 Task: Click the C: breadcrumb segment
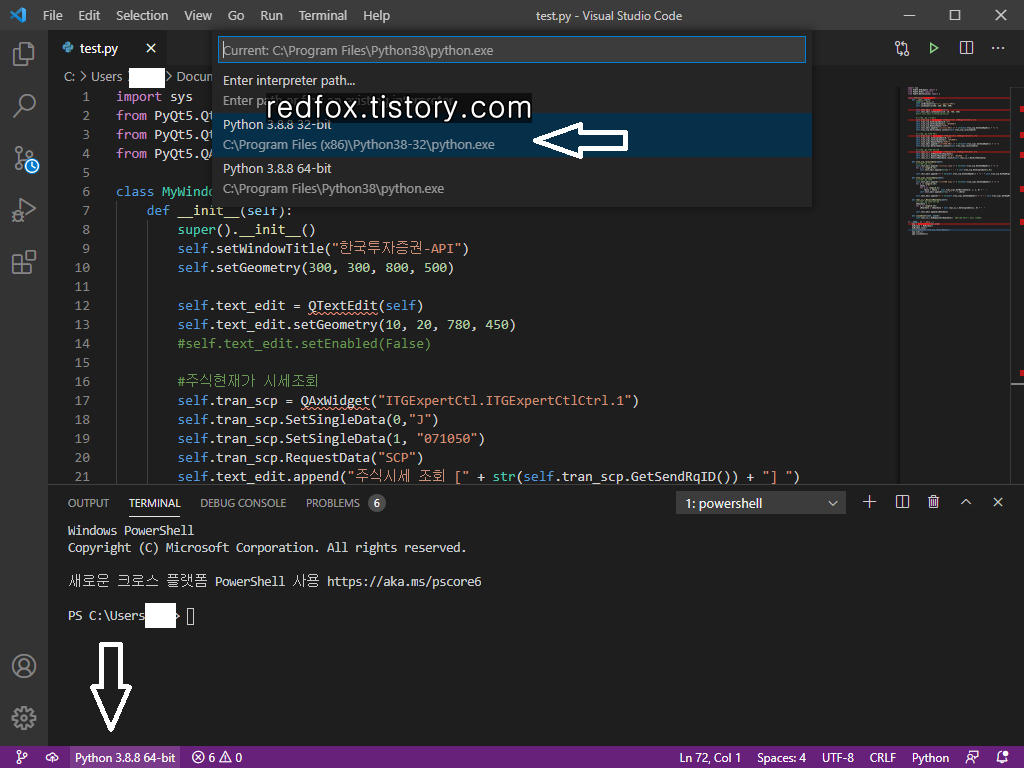click(69, 76)
